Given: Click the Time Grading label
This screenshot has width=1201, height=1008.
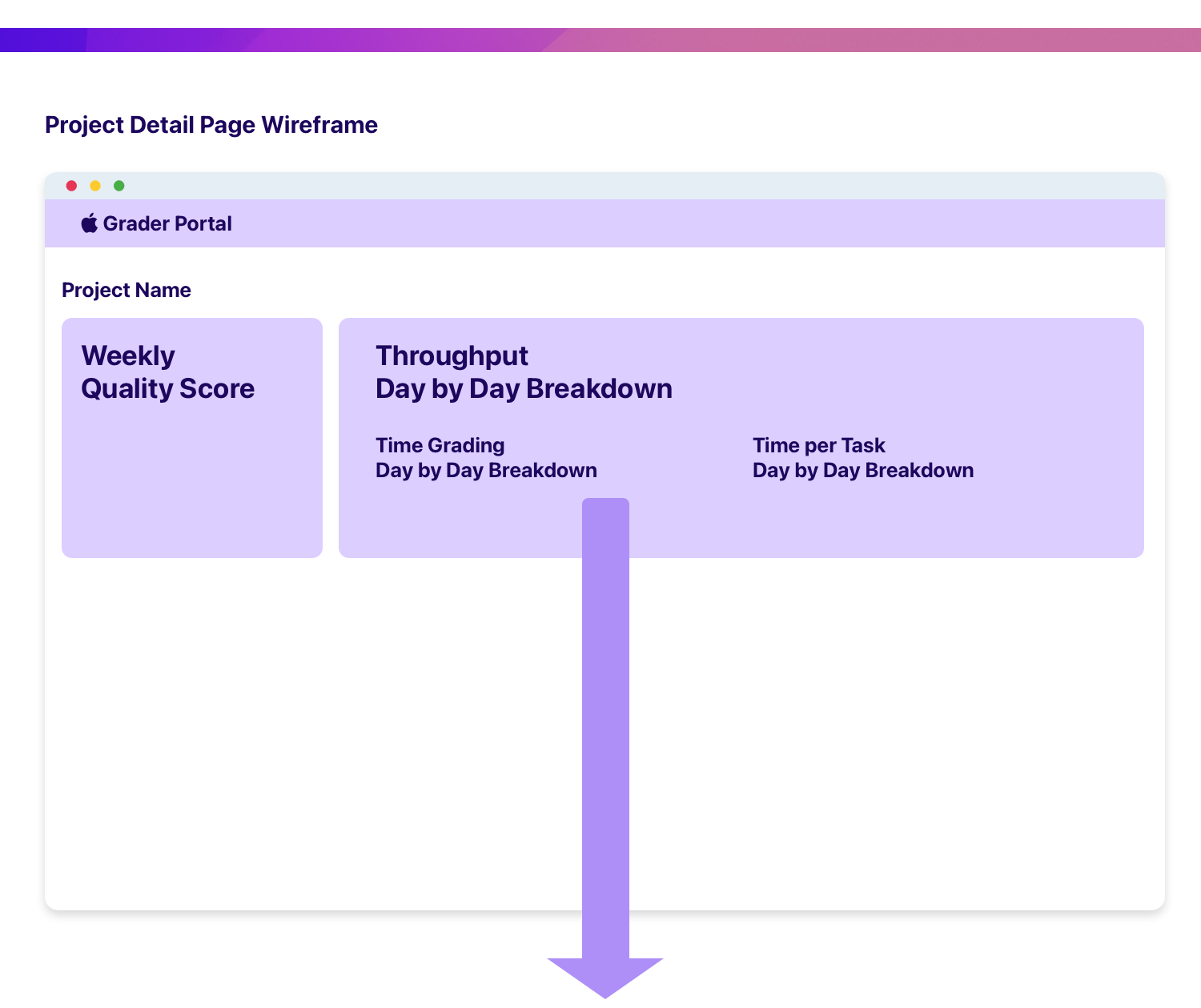Looking at the screenshot, I should [x=440, y=445].
